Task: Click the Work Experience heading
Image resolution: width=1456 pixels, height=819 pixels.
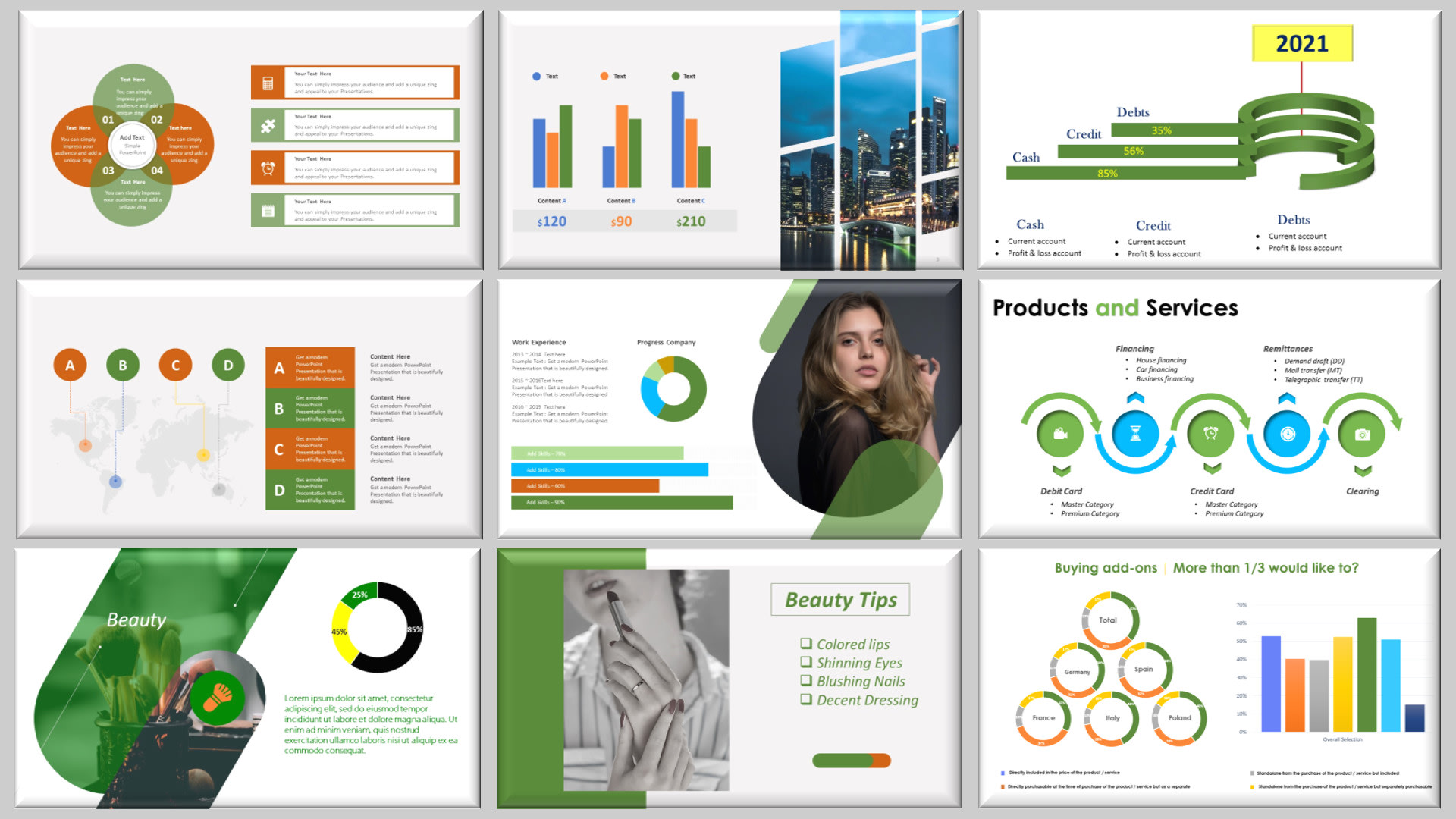Action: 538,342
